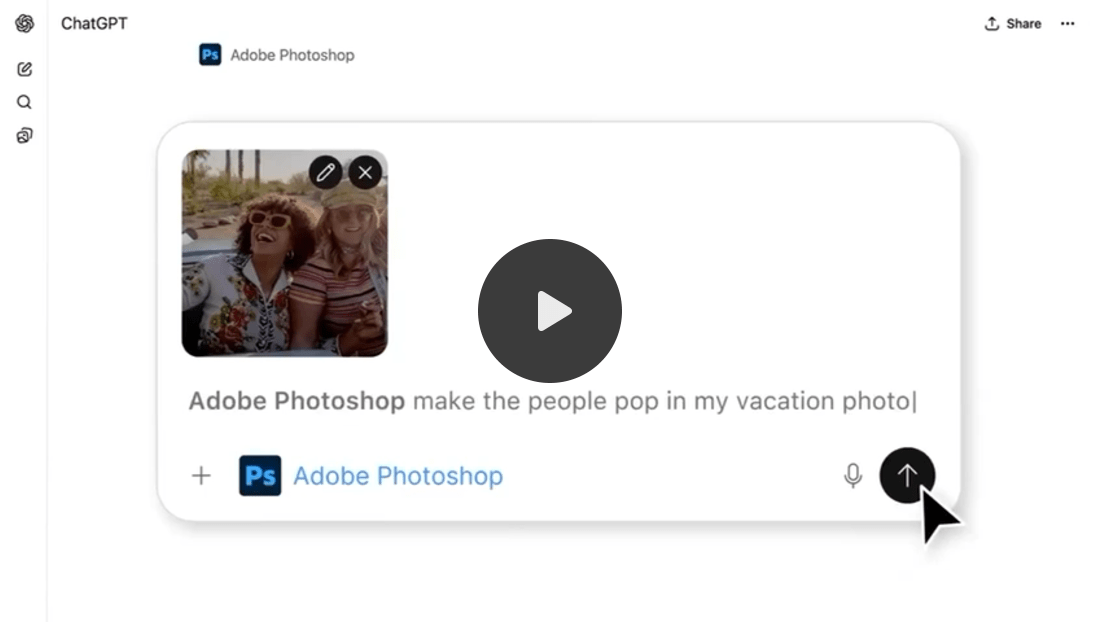Click the Share button
Screen dimensions: 1100x622
coord(1013,24)
